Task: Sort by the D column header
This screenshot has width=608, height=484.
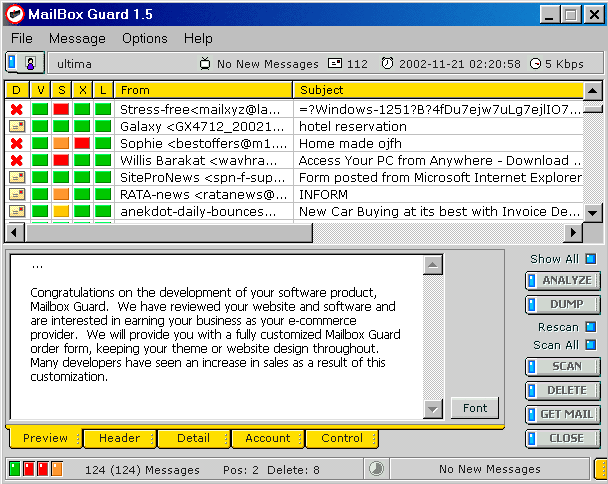Action: pos(17,90)
